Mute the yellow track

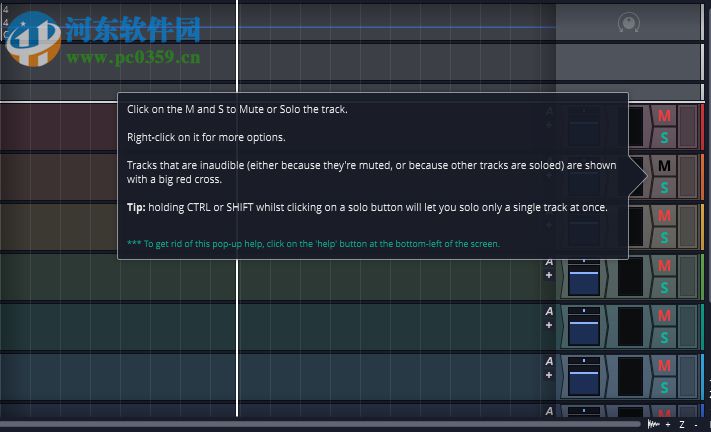664,216
